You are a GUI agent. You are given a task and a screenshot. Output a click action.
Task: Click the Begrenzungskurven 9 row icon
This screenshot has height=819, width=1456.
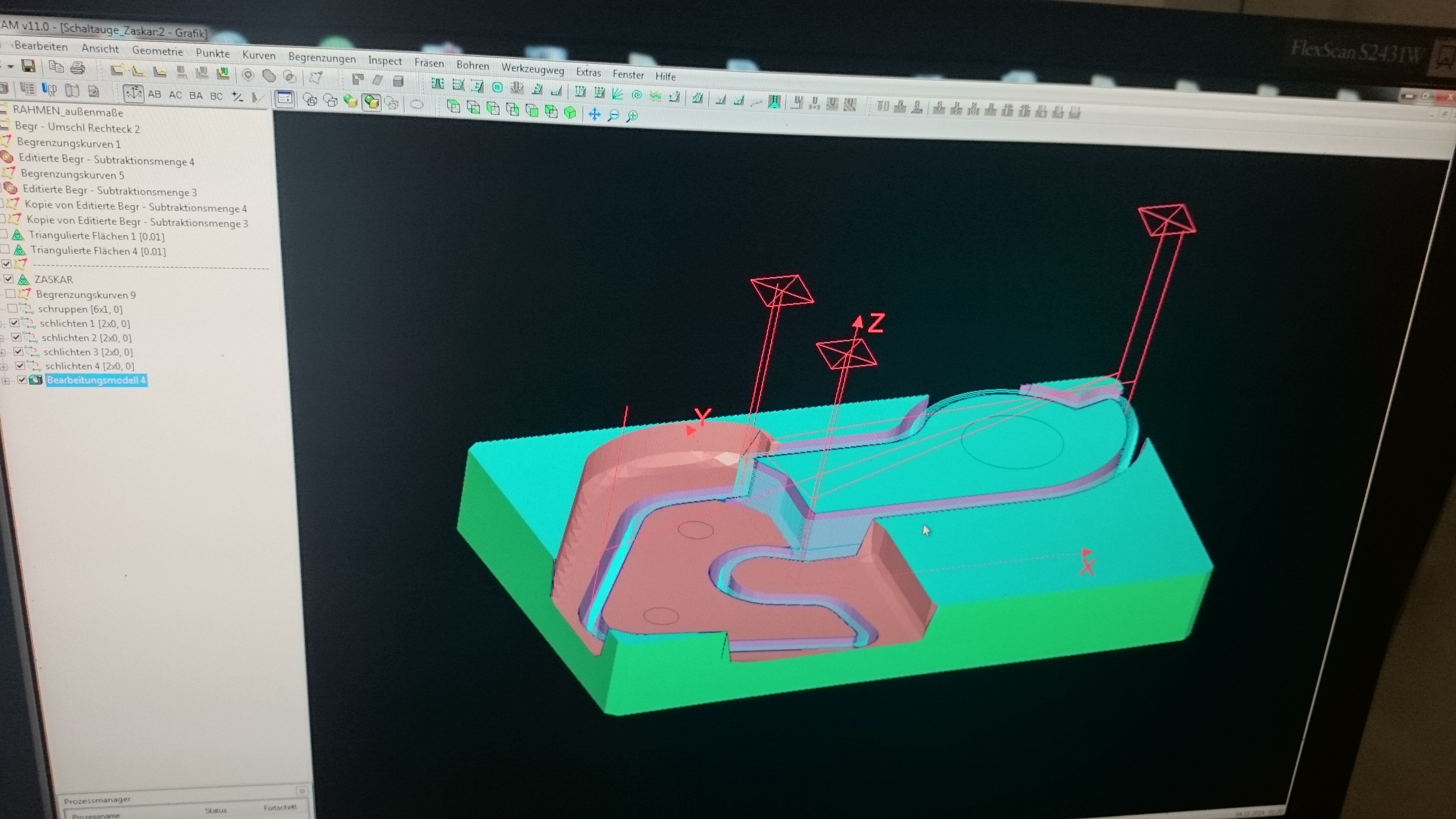(24, 293)
